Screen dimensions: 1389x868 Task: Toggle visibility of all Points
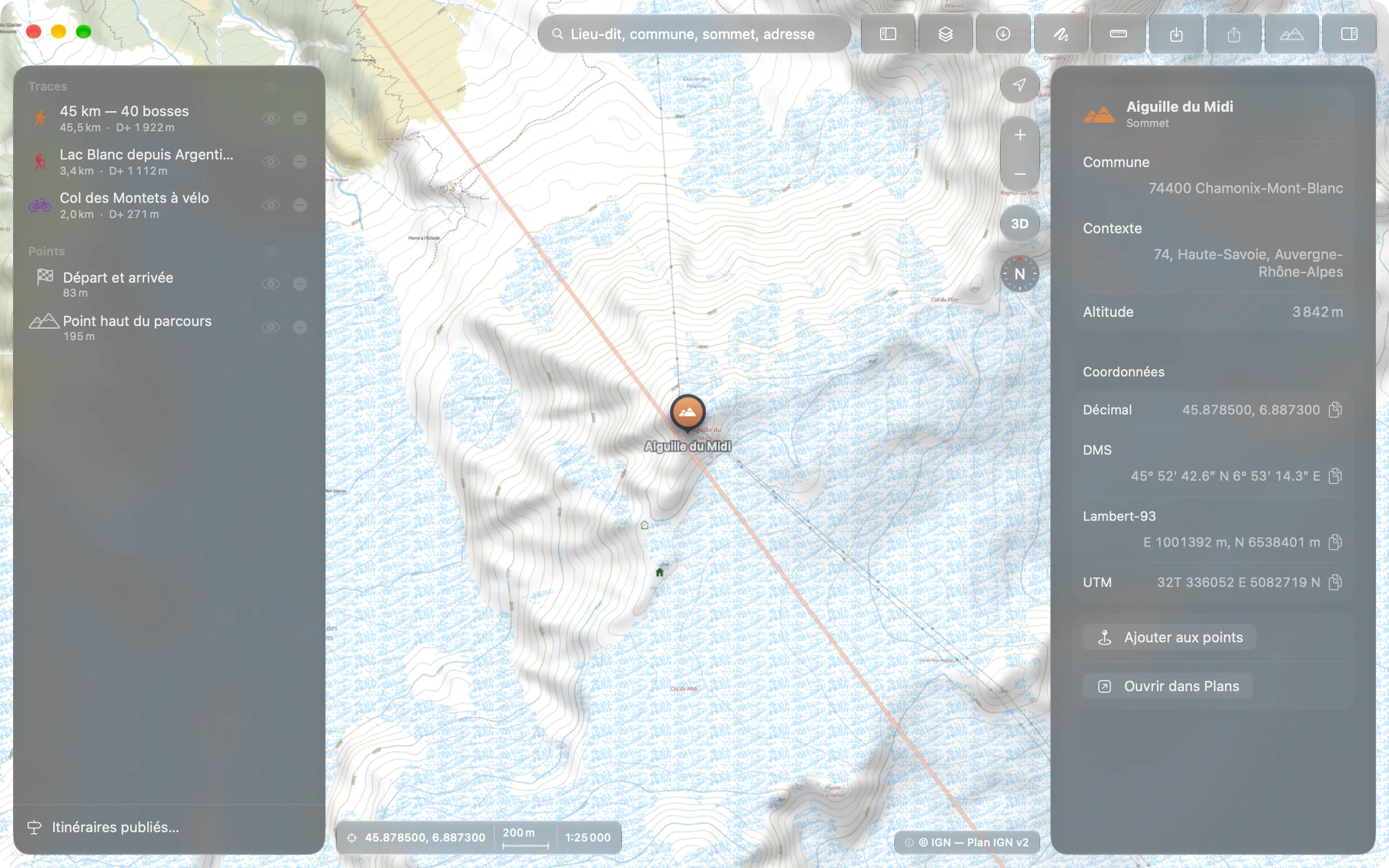click(x=271, y=251)
